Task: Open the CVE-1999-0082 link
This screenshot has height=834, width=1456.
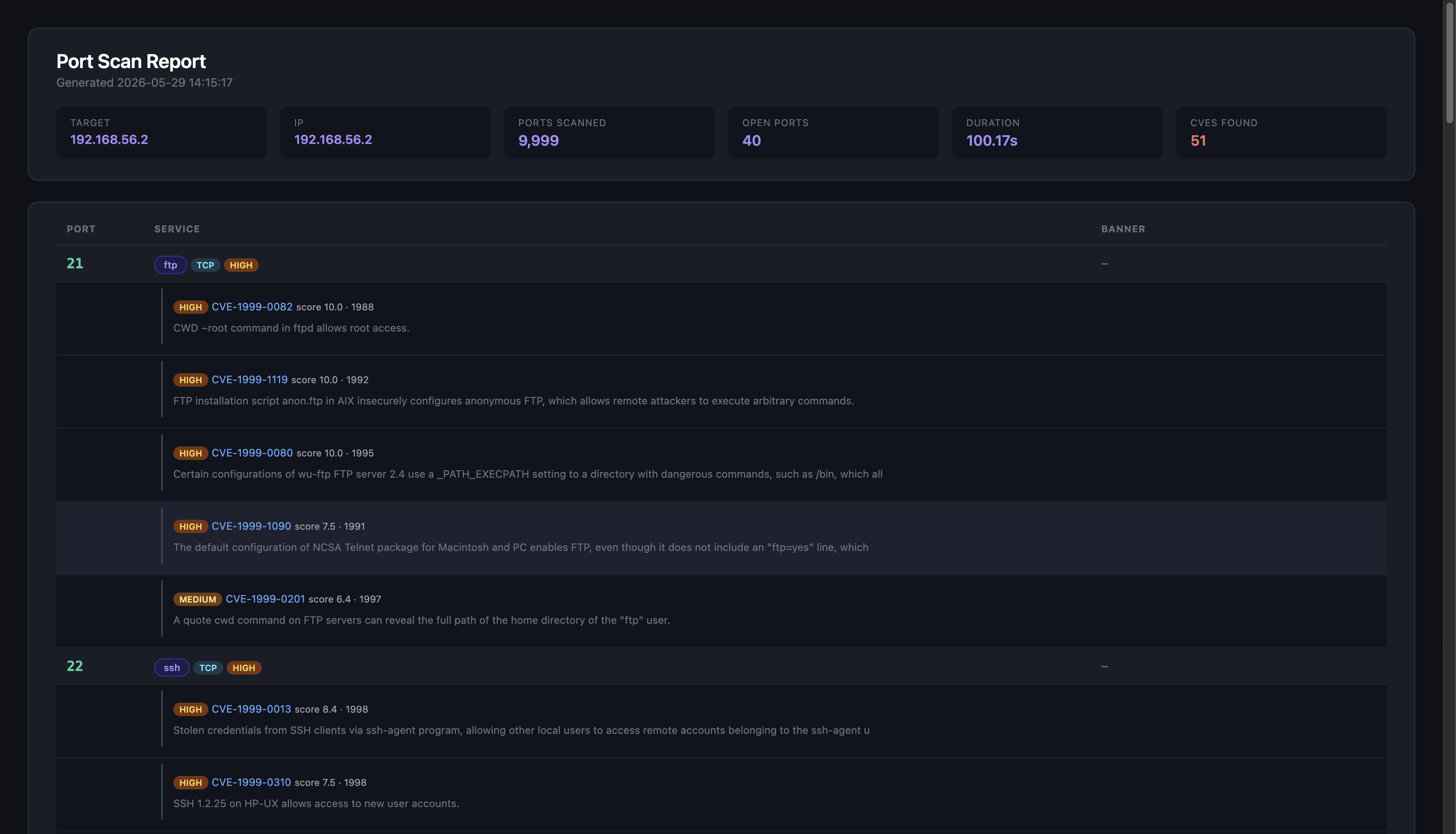Action: click(x=252, y=306)
